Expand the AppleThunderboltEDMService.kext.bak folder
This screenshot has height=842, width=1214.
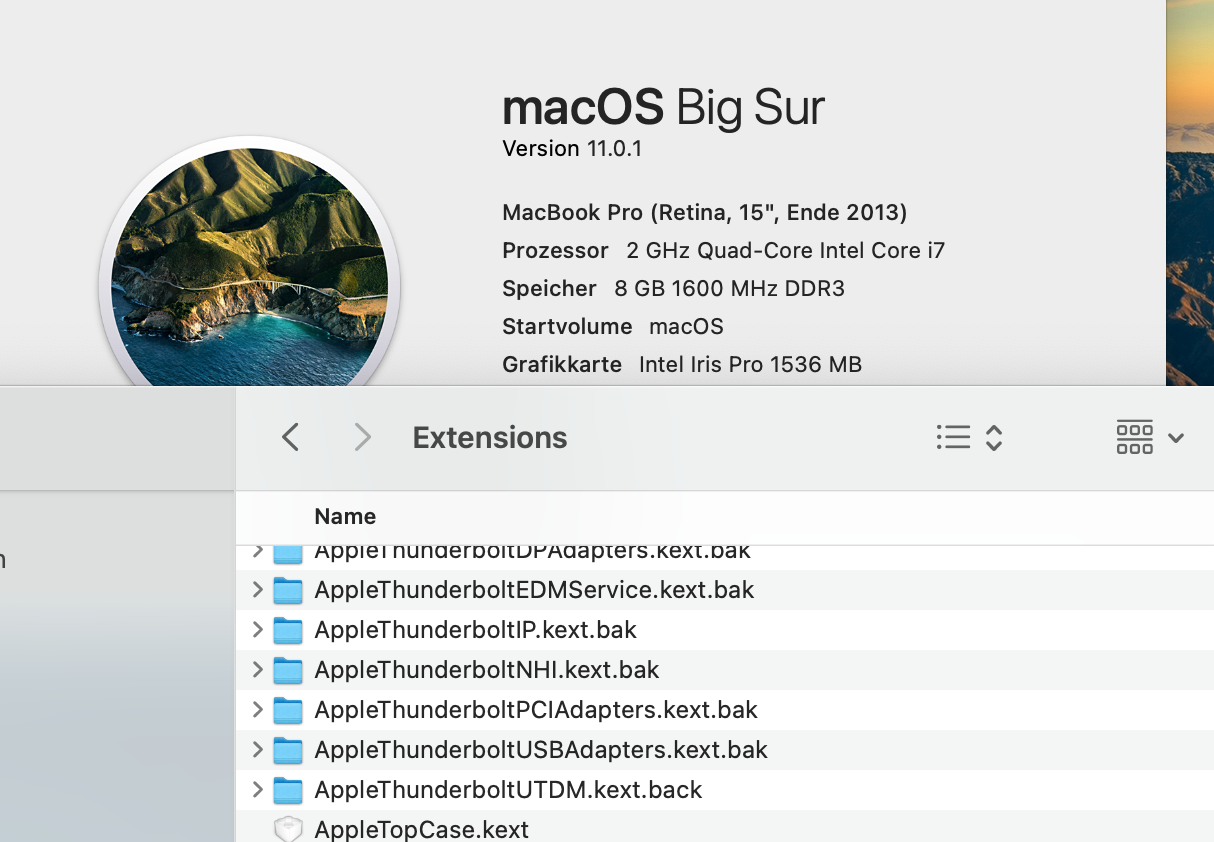[x=258, y=590]
